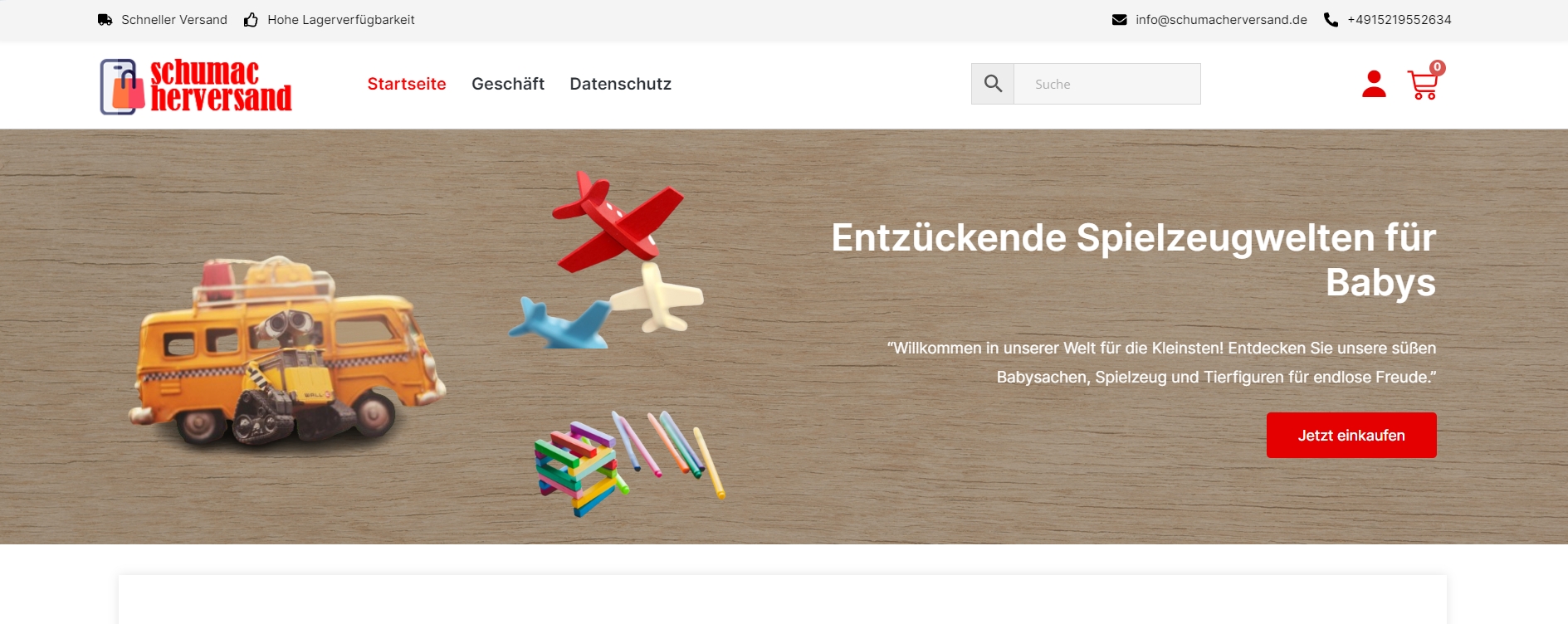Click the phone handset icon
The image size is (1568, 624).
point(1331,20)
